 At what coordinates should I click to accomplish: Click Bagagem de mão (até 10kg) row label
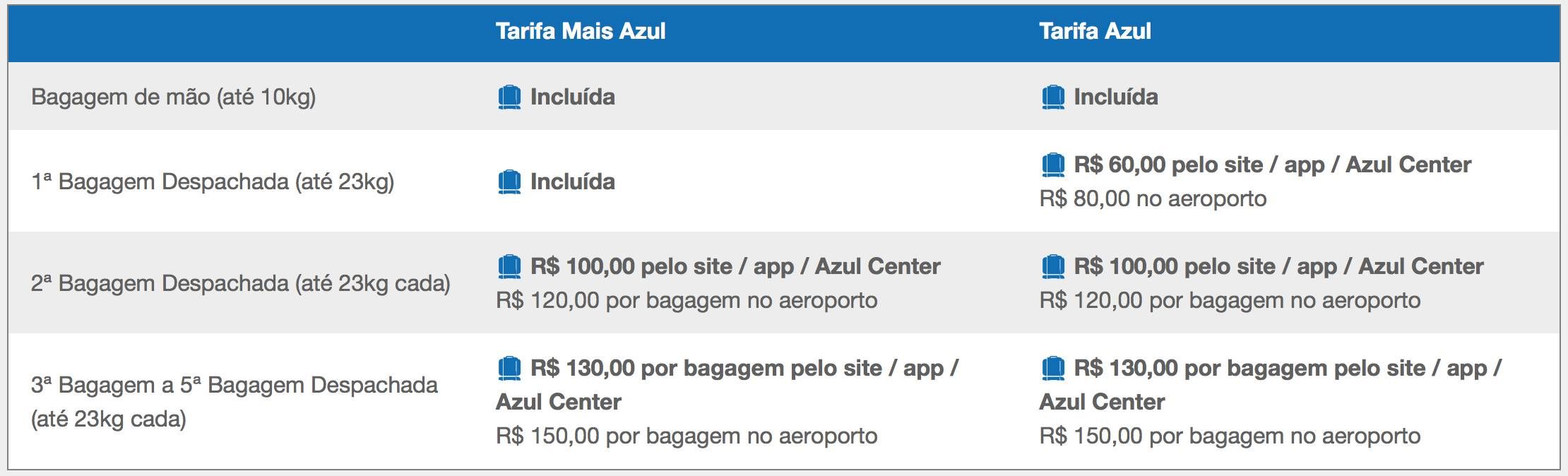(174, 97)
